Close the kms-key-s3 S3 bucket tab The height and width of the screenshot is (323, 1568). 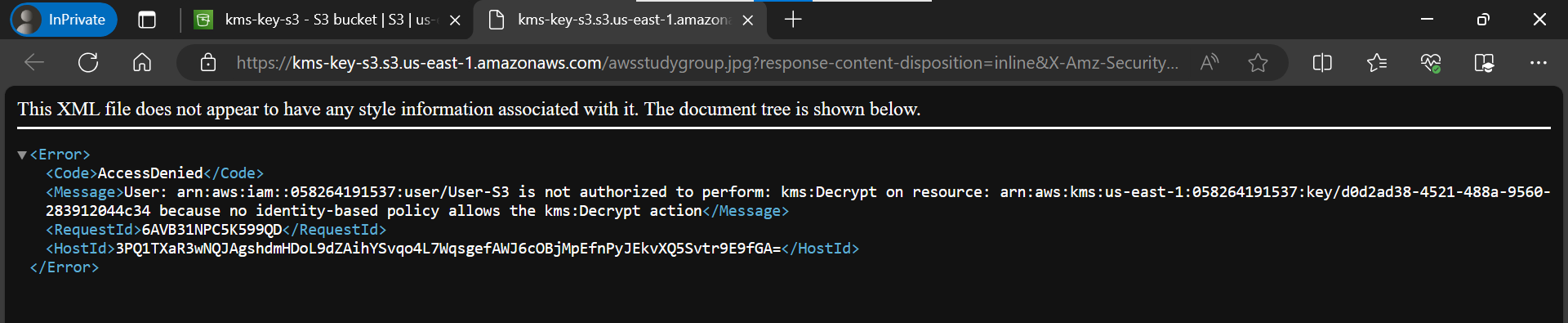click(455, 20)
